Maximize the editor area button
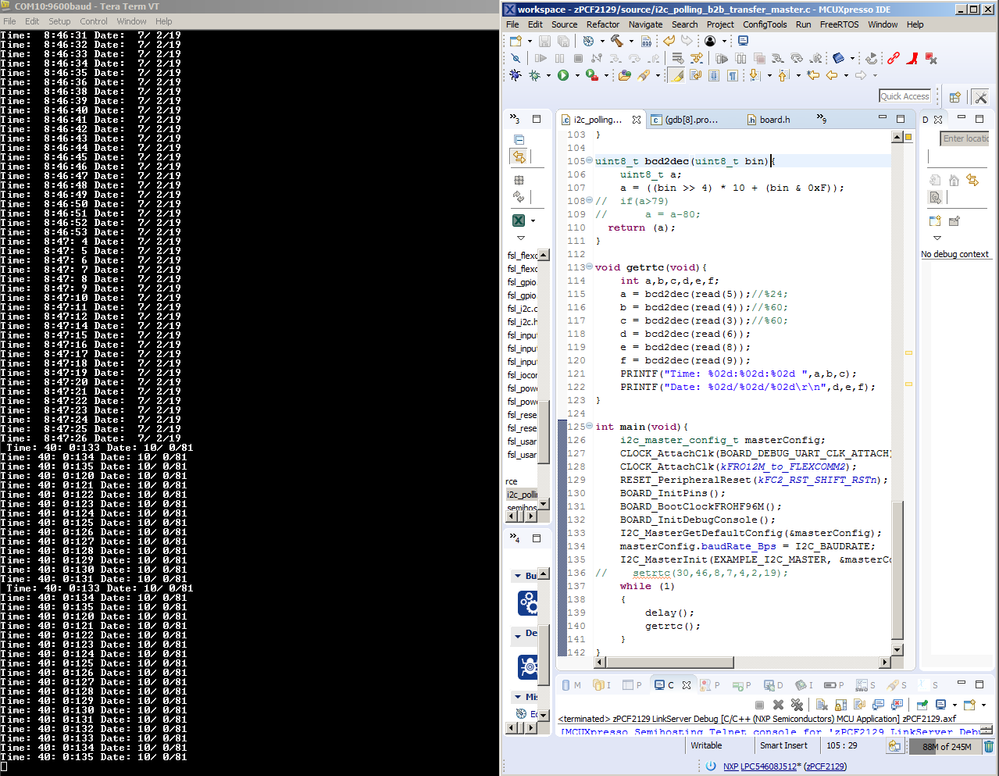Image resolution: width=999 pixels, height=776 pixels. coord(900,119)
